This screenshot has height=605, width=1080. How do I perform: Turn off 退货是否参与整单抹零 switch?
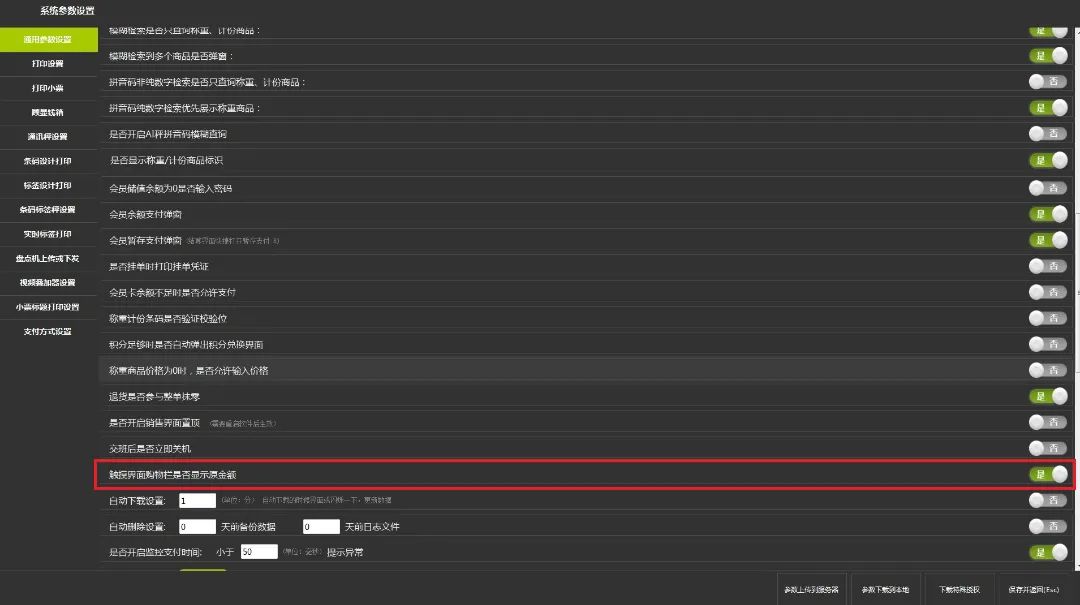pos(1048,396)
